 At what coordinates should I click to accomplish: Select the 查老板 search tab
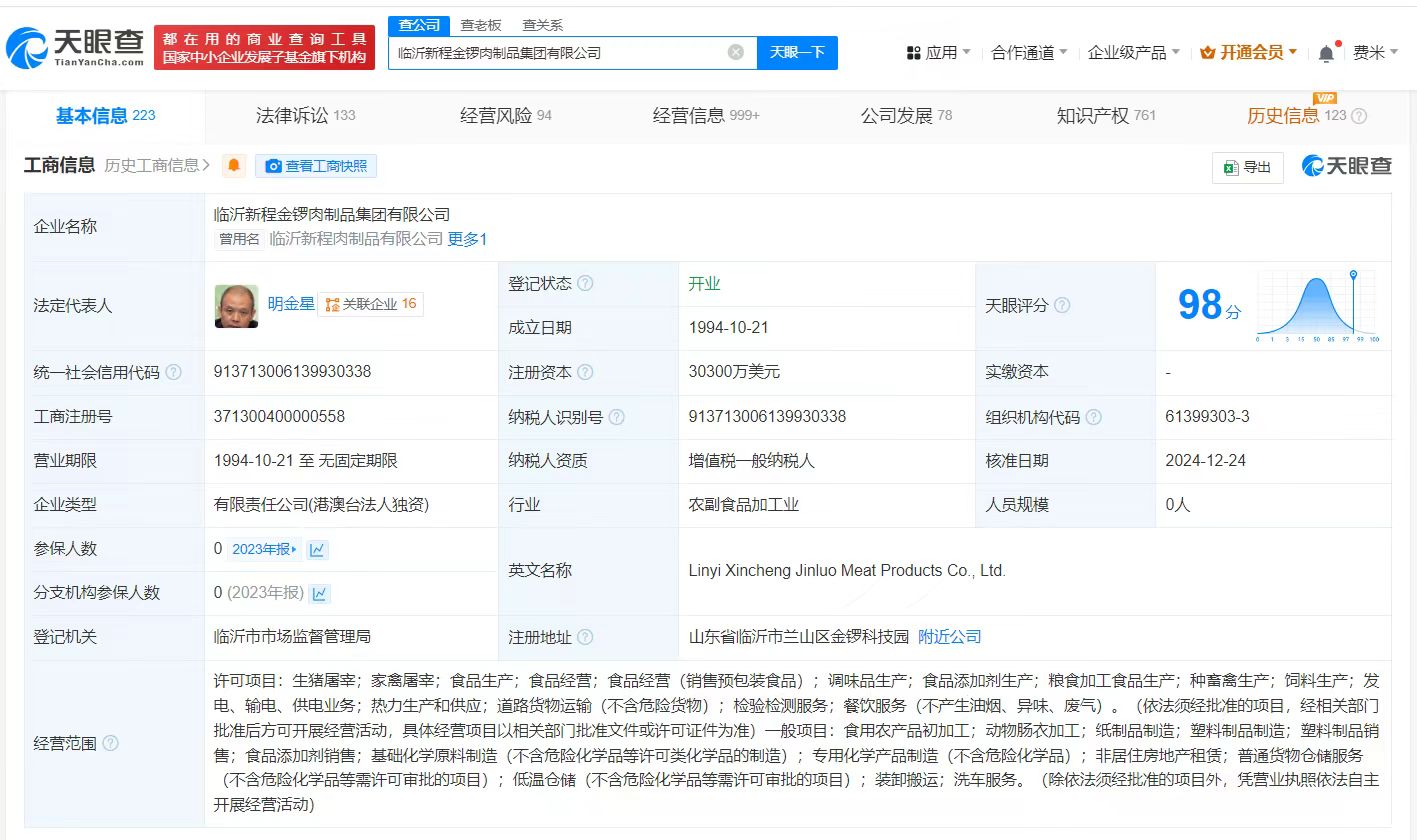coord(480,25)
